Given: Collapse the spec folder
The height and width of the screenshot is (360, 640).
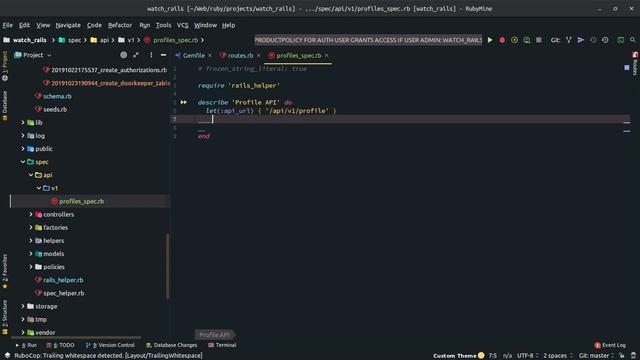Looking at the screenshot, I should click(23, 162).
